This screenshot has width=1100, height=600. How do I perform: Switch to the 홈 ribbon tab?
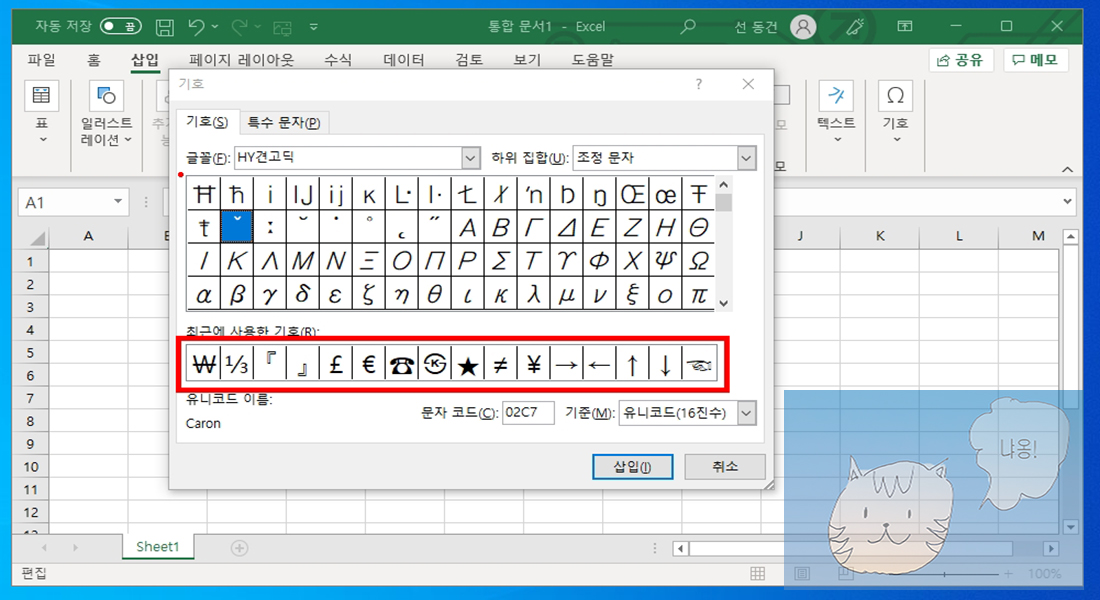point(93,60)
